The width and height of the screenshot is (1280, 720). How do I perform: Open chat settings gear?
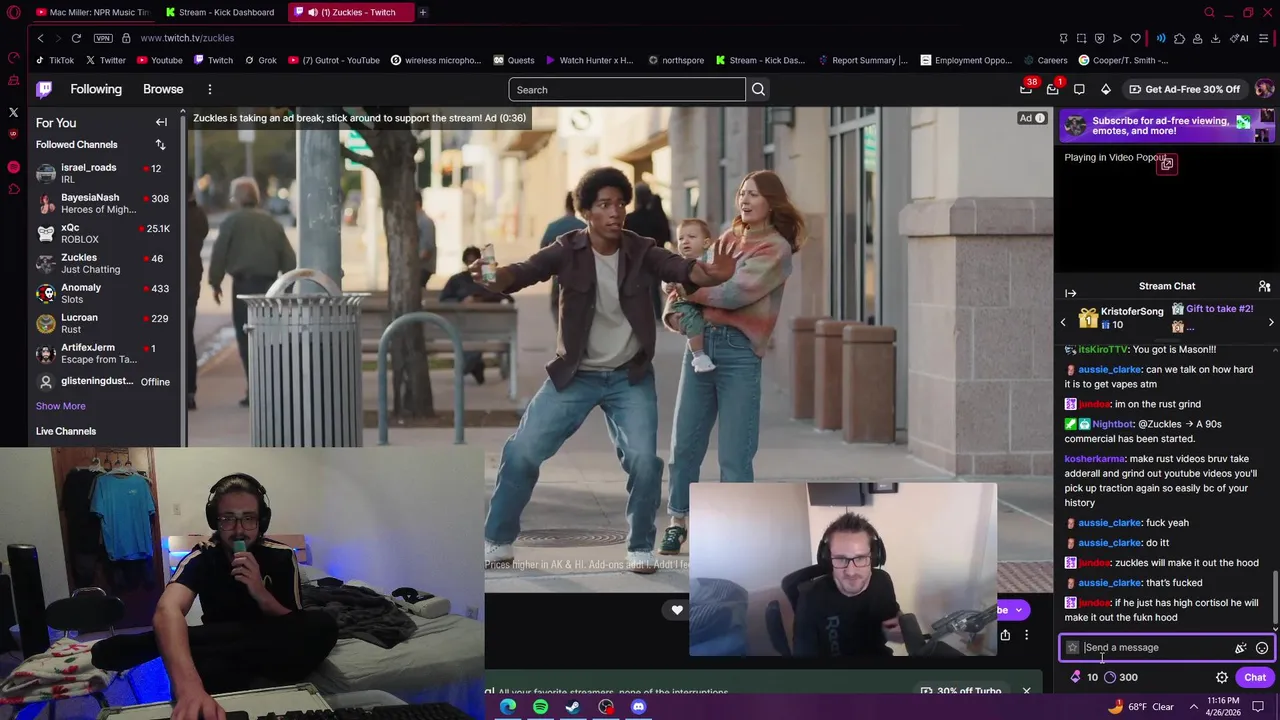pos(1222,677)
